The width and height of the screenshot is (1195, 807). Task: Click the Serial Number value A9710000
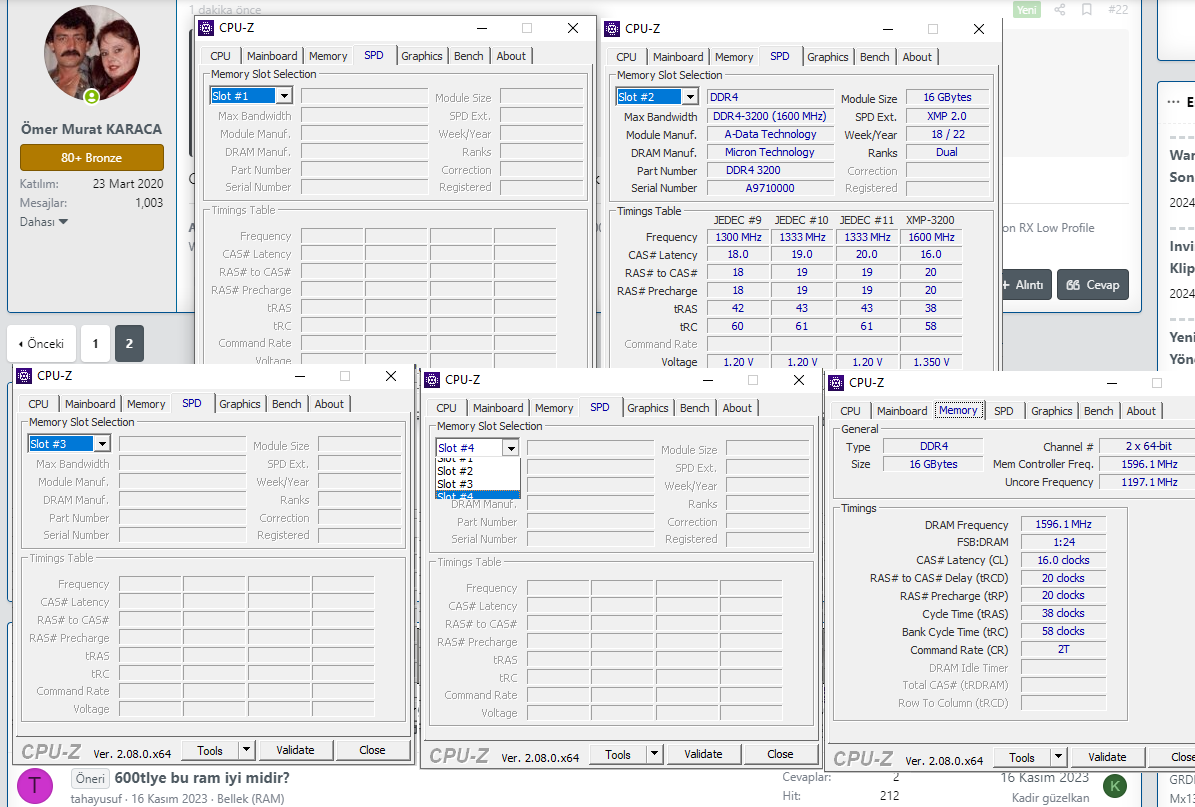pos(770,188)
